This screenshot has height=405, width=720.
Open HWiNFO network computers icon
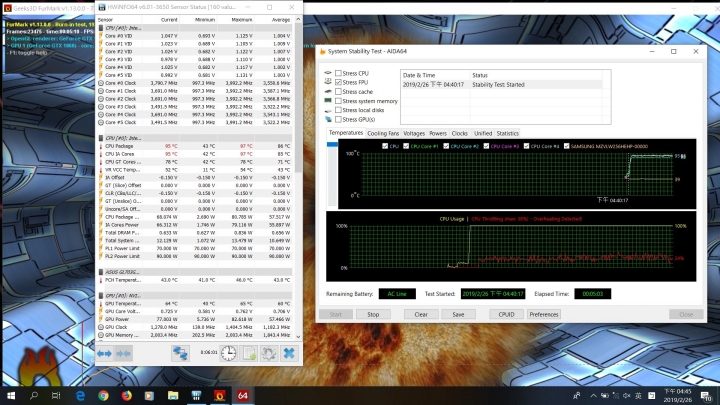180,353
